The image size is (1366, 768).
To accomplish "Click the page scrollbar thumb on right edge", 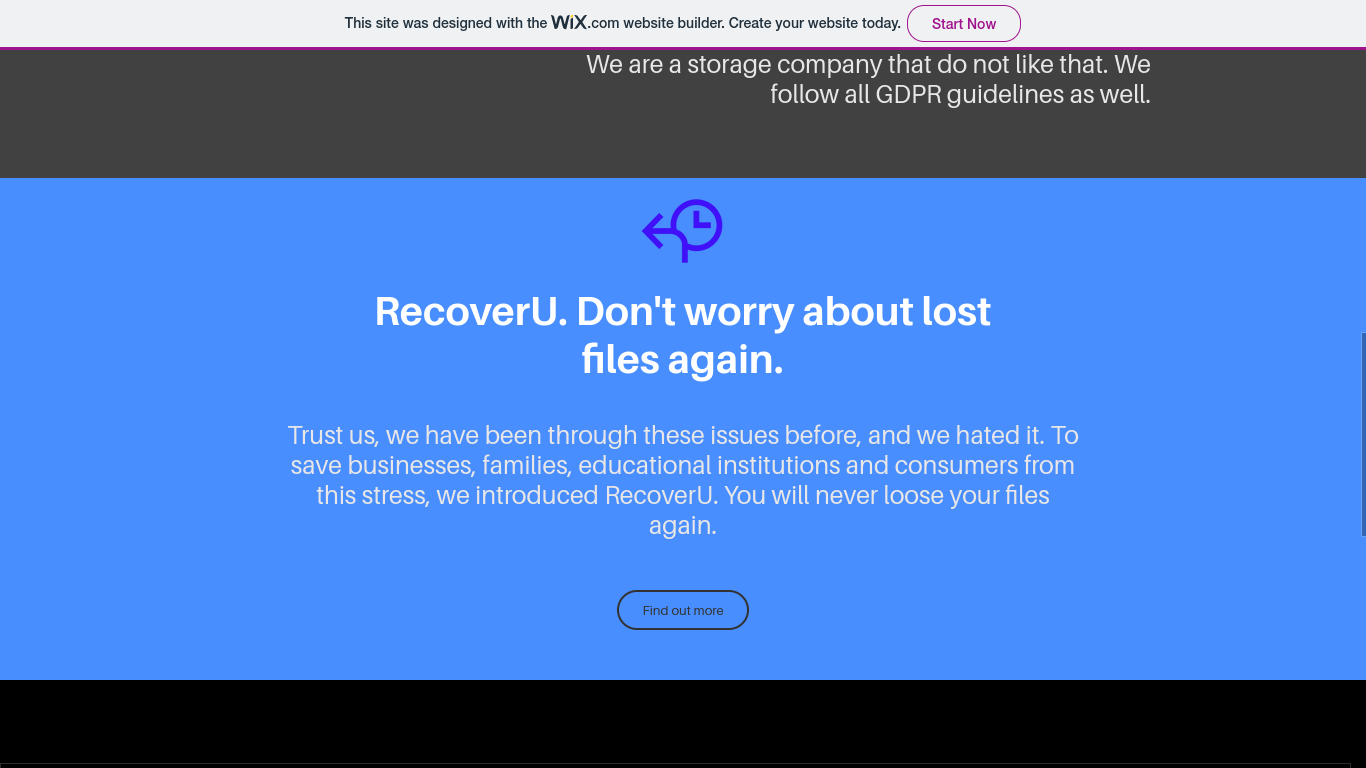I will (x=1363, y=434).
